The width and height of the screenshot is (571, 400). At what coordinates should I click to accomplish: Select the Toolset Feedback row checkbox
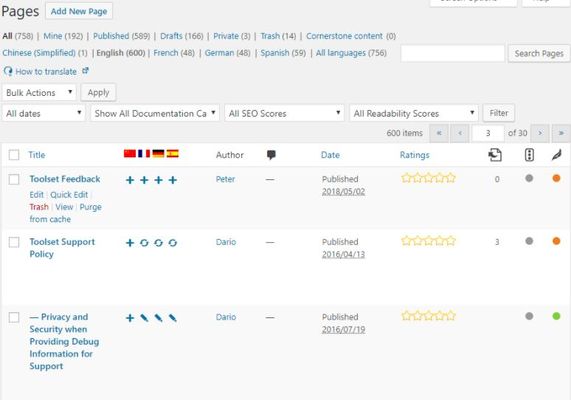(14, 179)
